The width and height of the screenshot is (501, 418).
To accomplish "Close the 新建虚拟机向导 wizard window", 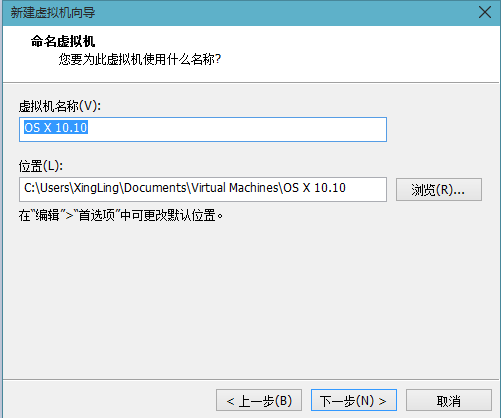I will 484,13.
